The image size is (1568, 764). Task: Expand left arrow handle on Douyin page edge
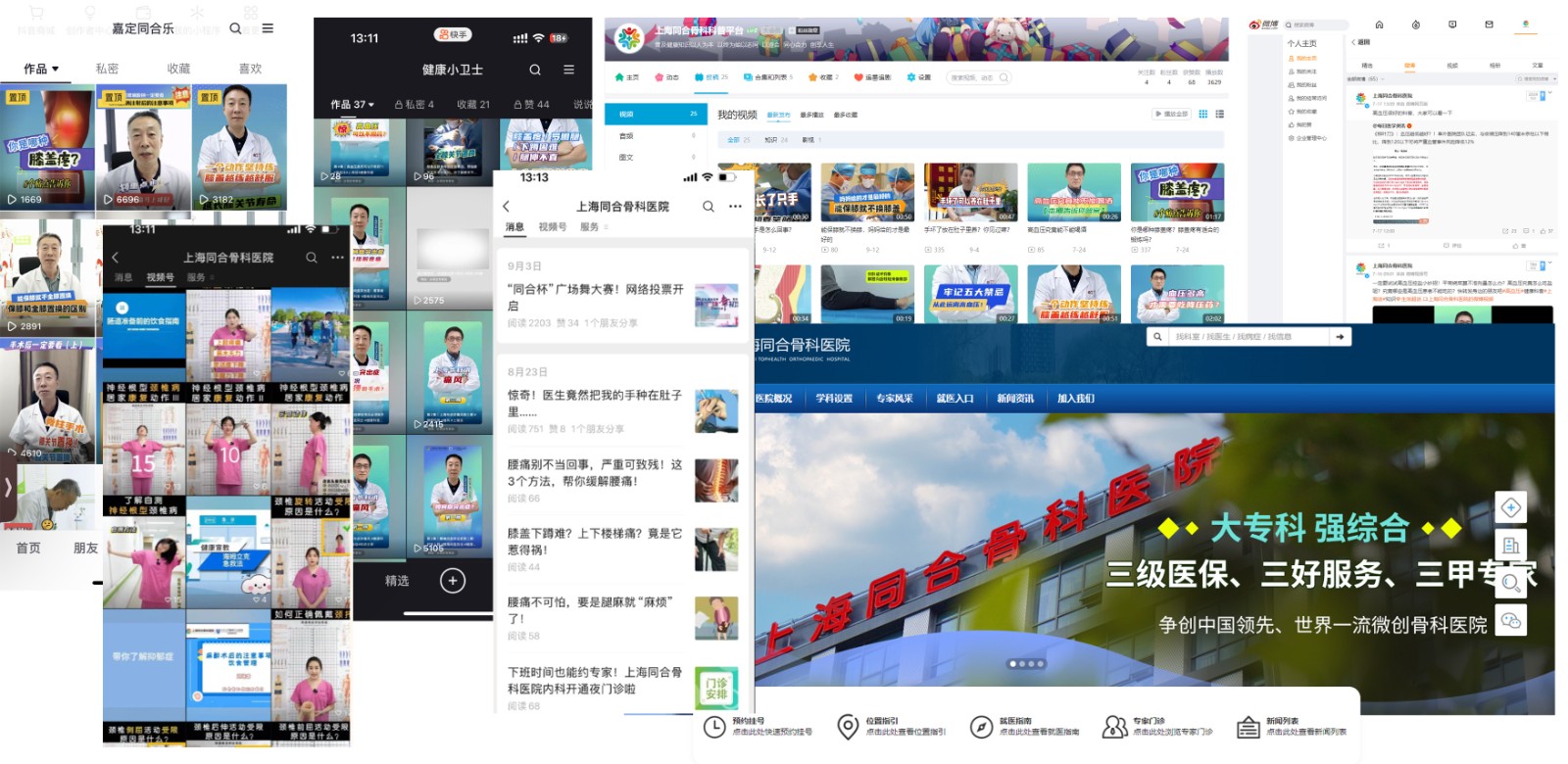pyautogui.click(x=8, y=487)
